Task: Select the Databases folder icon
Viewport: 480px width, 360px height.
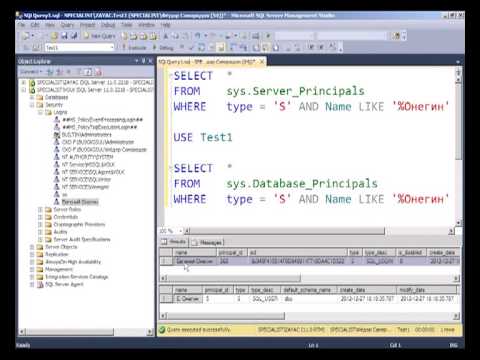Action: click(x=40, y=97)
